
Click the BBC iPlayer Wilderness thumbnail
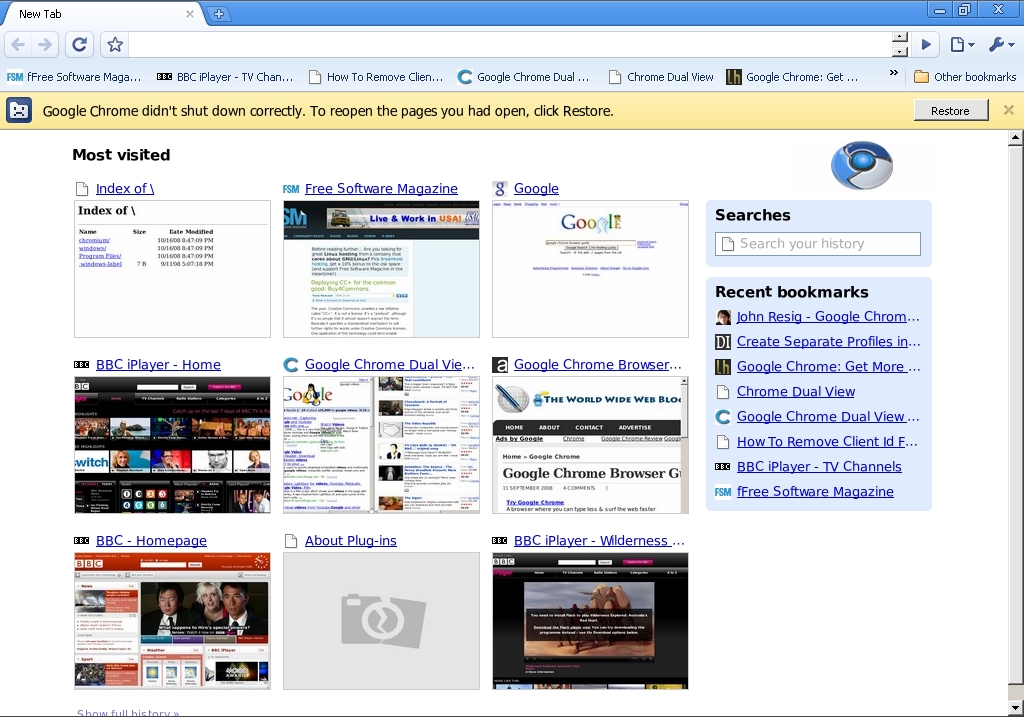590,622
